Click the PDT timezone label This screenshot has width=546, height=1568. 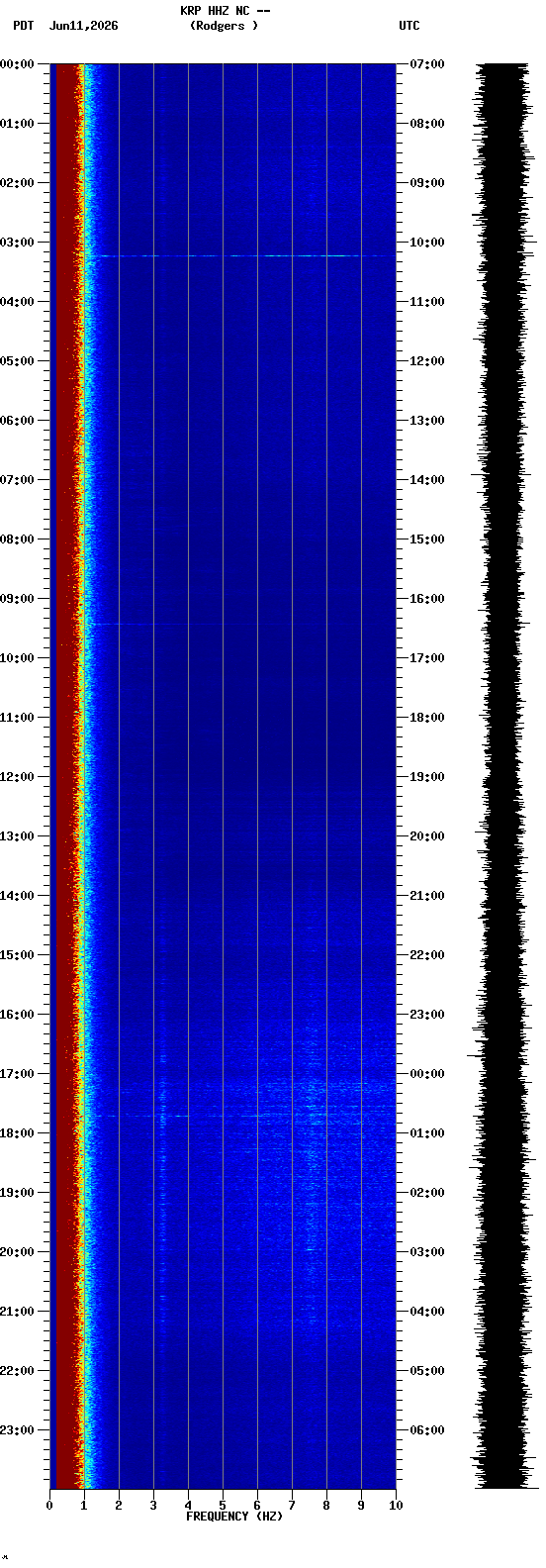coord(23,26)
